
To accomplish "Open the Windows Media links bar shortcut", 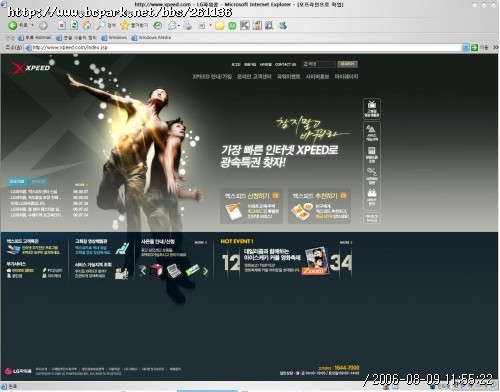I will (x=151, y=38).
